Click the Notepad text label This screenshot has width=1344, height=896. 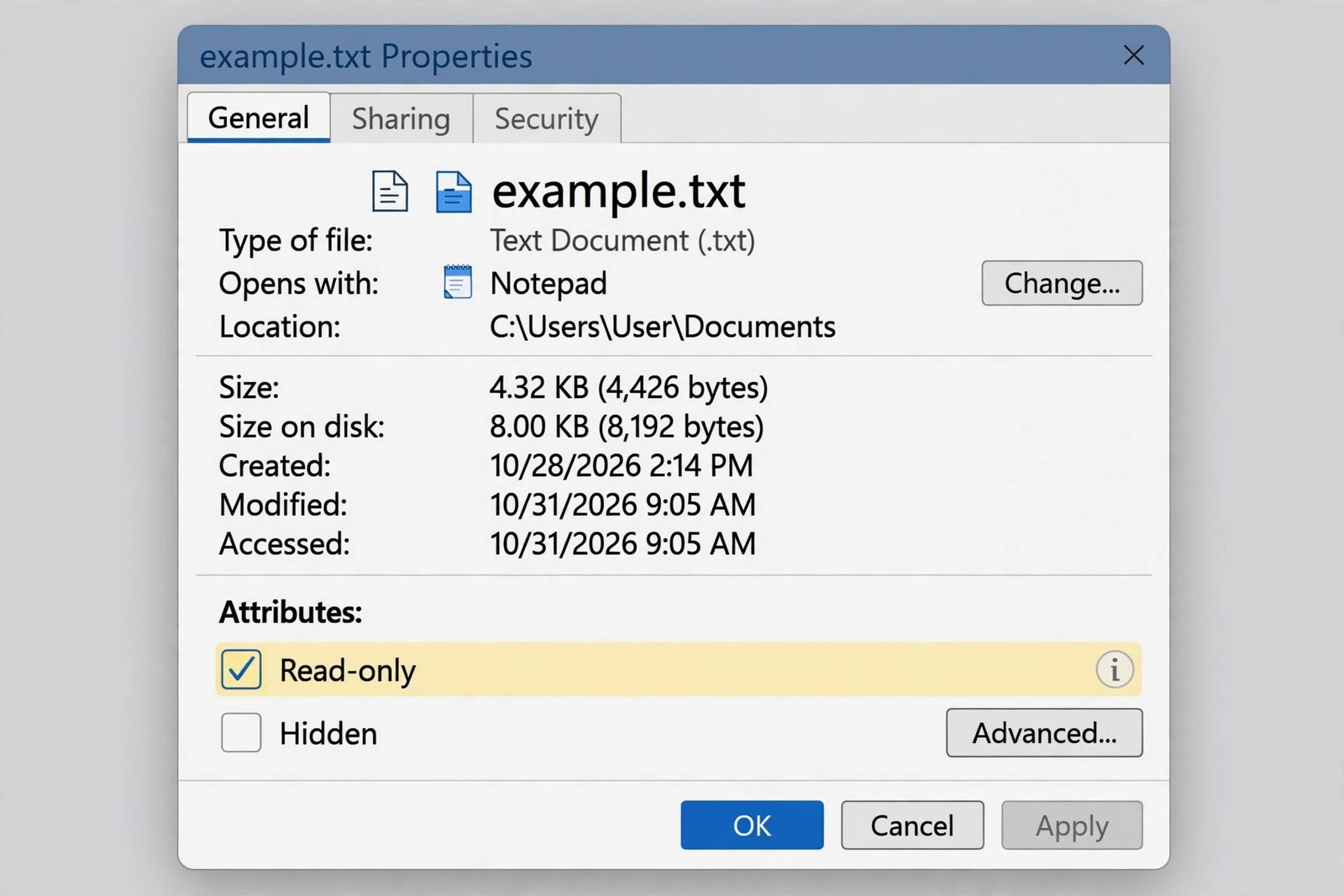pos(549,284)
